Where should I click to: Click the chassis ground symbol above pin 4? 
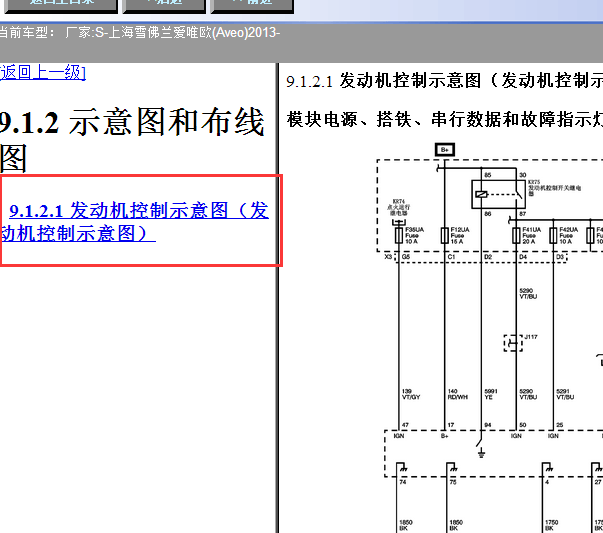[548, 468]
